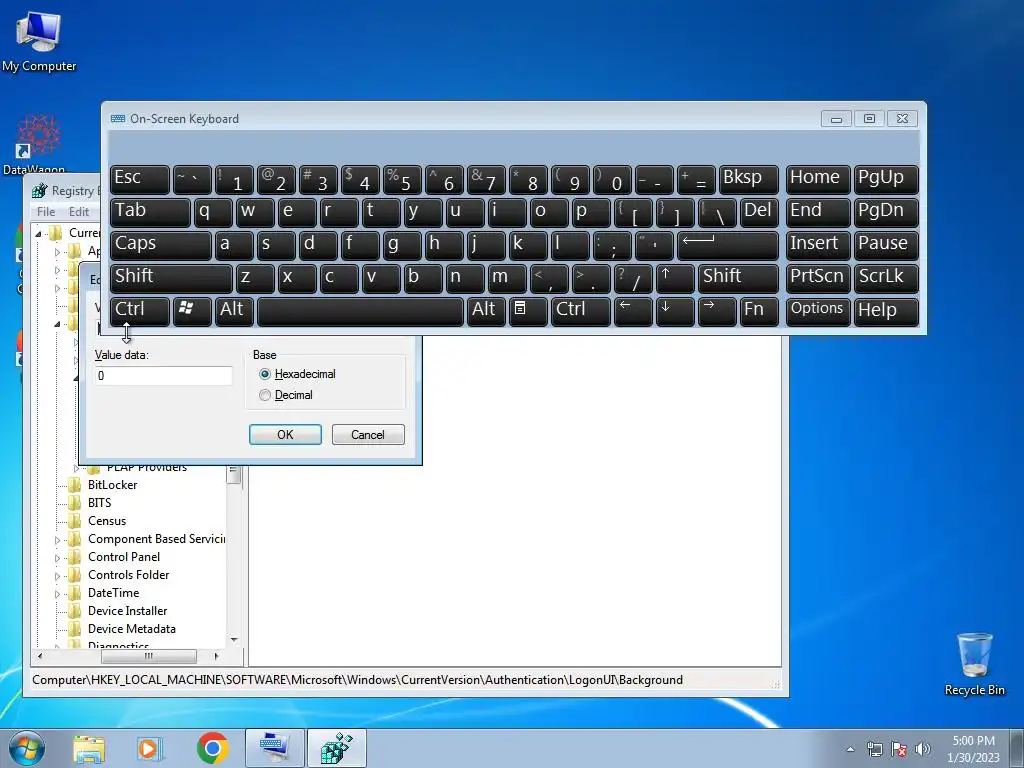Tap the PrtScn key

tap(818, 278)
